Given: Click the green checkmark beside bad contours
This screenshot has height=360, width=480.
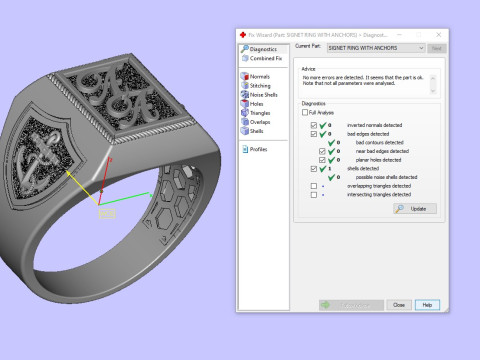Looking at the screenshot, I should [331, 143].
